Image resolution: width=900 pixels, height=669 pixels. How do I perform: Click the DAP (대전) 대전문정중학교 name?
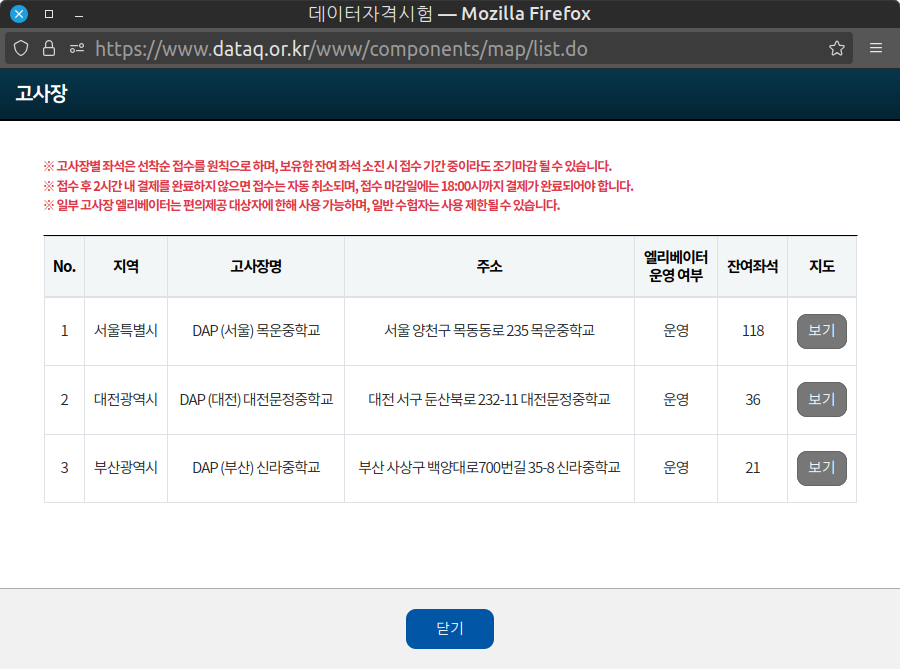coord(256,399)
